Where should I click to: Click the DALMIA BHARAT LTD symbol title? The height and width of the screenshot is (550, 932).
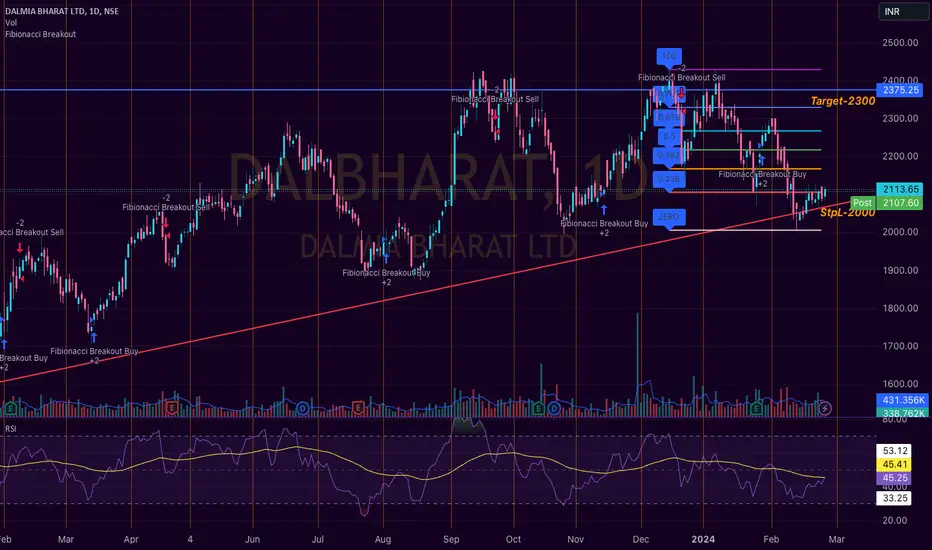coord(62,11)
